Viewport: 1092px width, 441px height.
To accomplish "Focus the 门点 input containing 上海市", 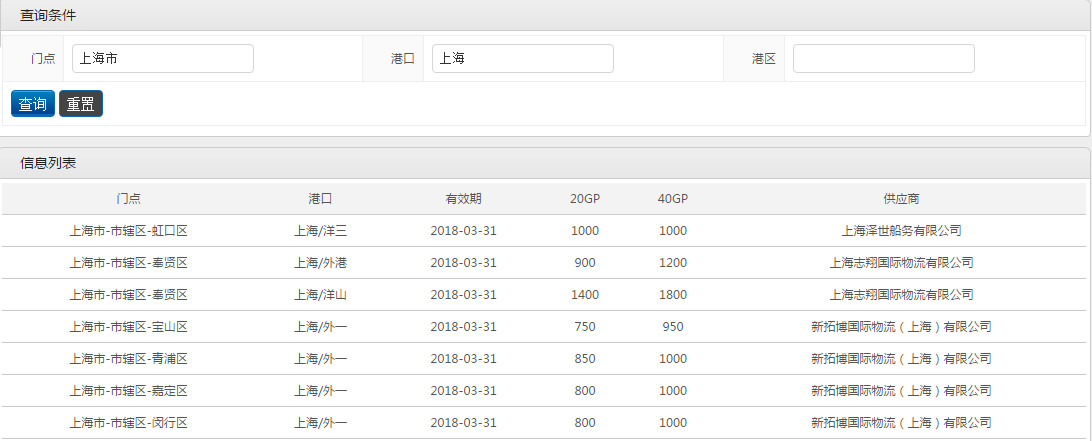I will [x=163, y=59].
